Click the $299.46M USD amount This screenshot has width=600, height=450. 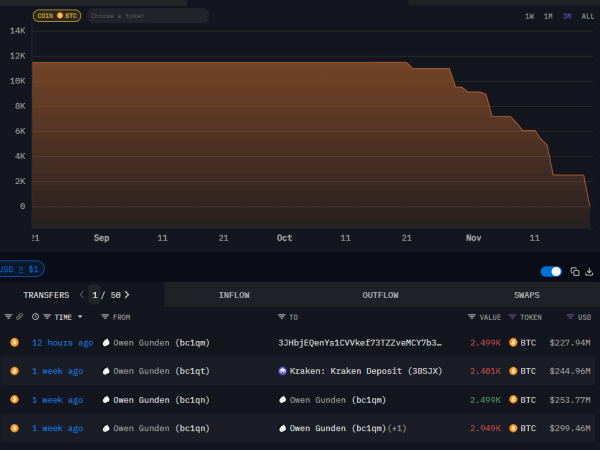tap(570, 429)
